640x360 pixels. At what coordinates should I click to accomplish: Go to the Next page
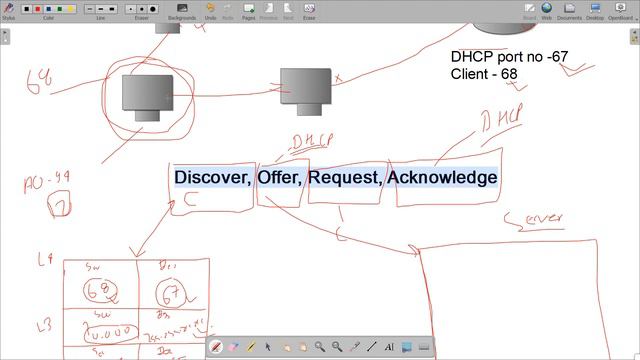tap(288, 11)
